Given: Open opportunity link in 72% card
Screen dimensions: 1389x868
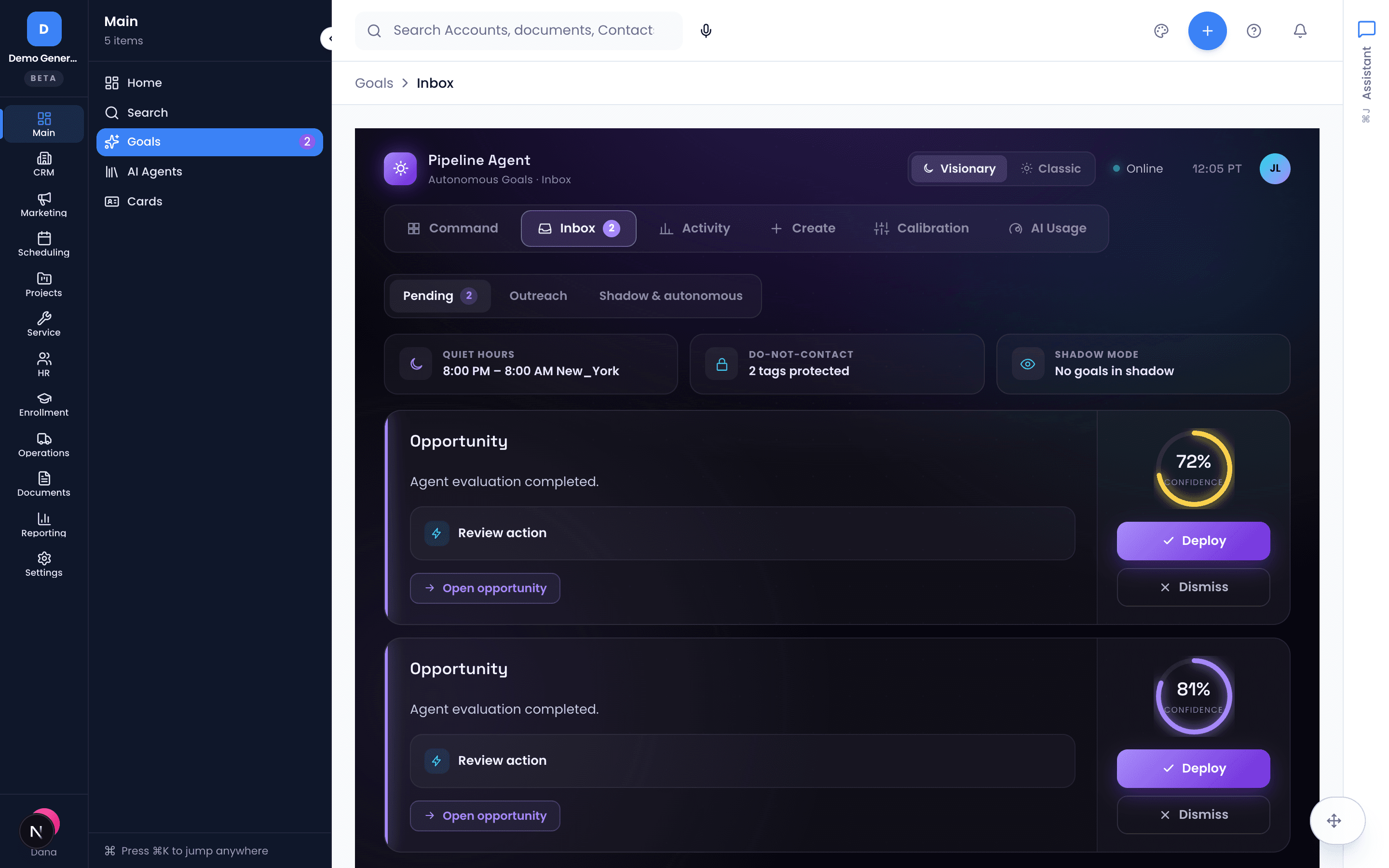Looking at the screenshot, I should pyautogui.click(x=485, y=588).
